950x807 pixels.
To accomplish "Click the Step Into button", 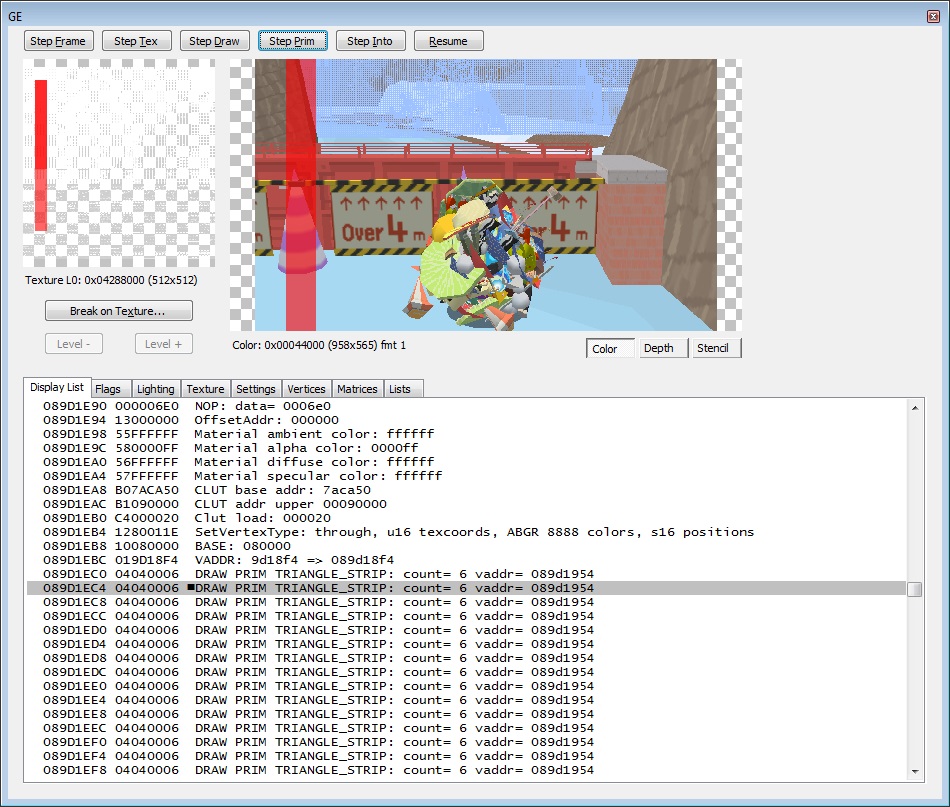I will 370,41.
